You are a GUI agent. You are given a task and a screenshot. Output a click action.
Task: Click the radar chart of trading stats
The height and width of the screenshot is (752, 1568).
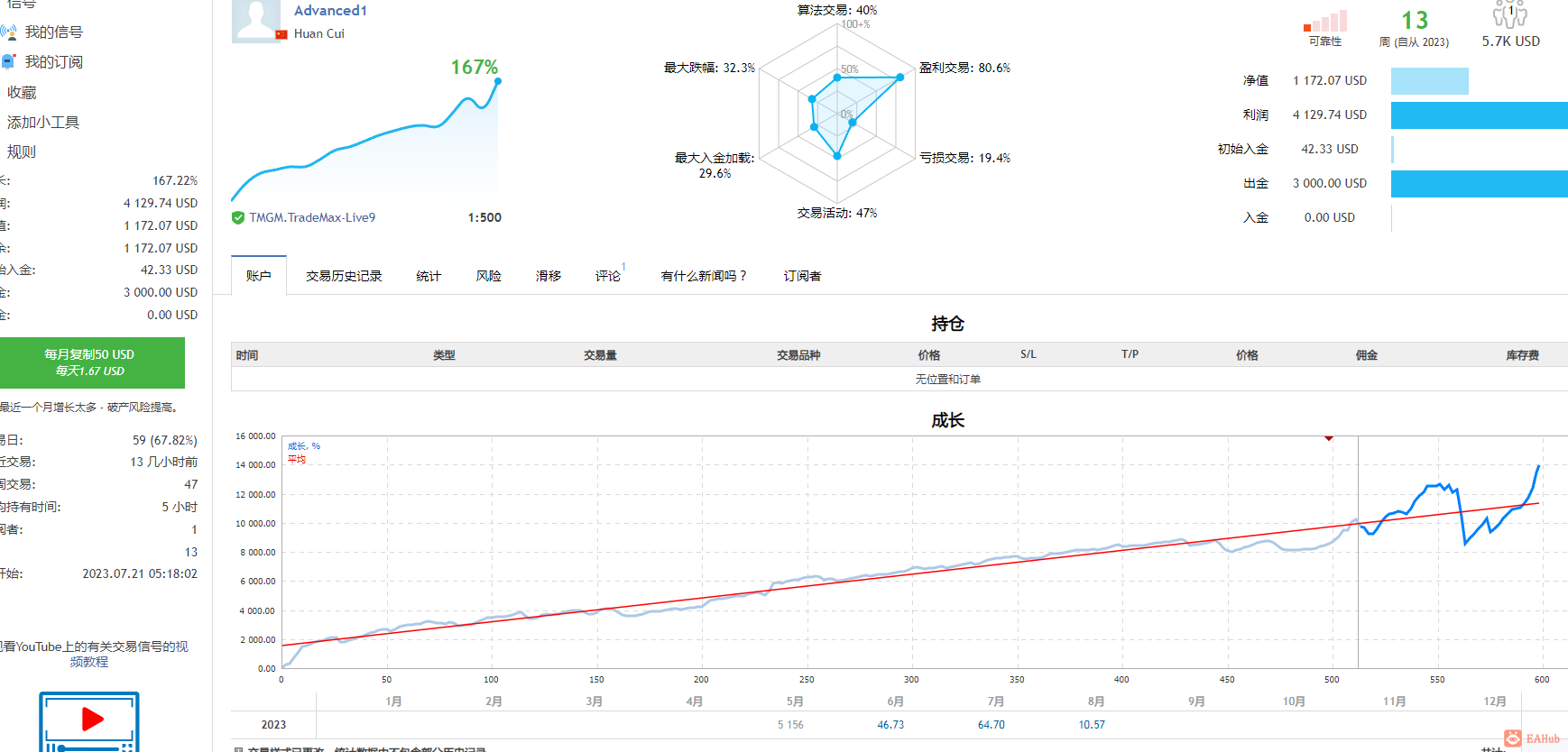[837, 113]
